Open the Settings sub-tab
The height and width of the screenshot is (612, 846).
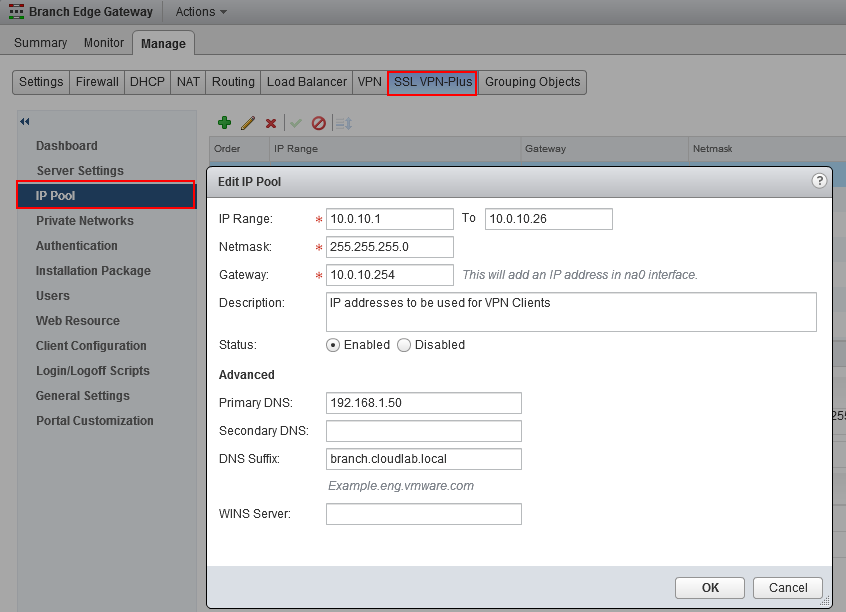coord(41,82)
